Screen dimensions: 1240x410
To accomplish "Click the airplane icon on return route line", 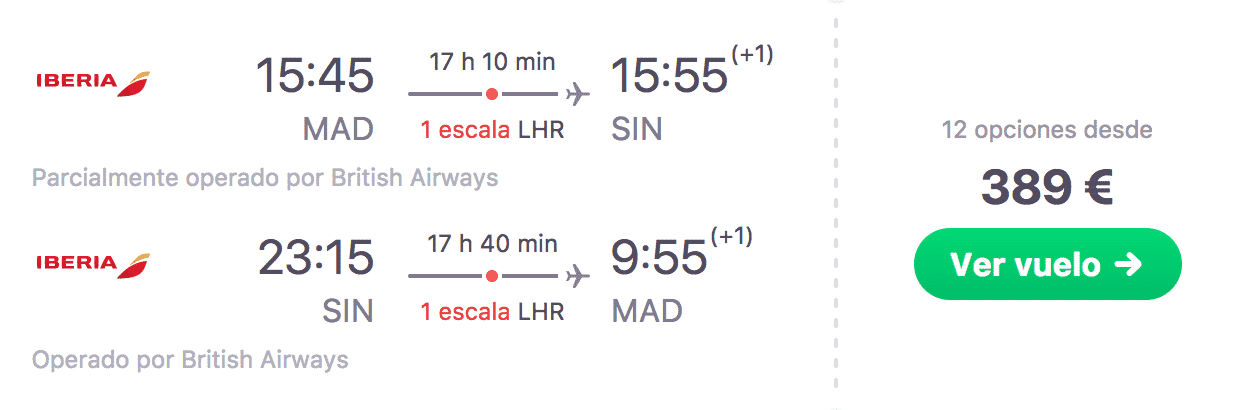I will click(x=577, y=275).
